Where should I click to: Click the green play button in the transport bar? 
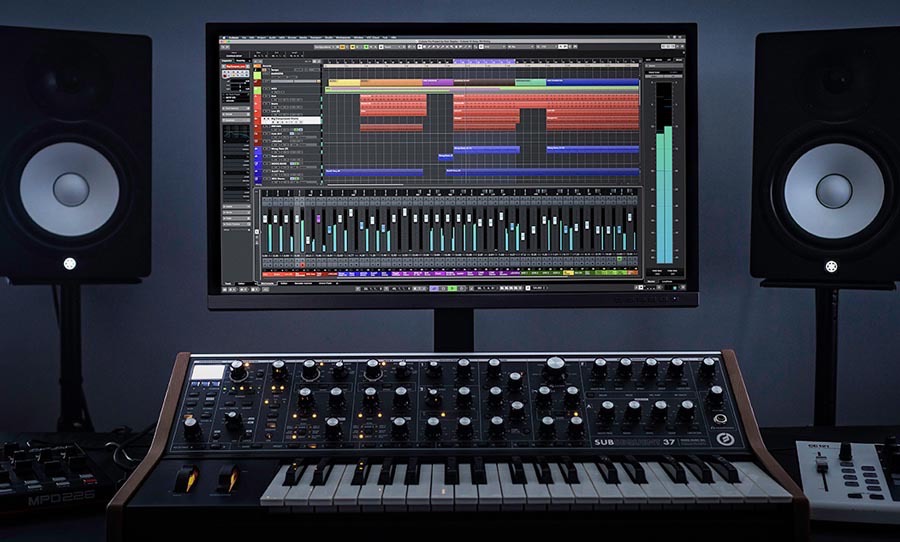click(451, 288)
